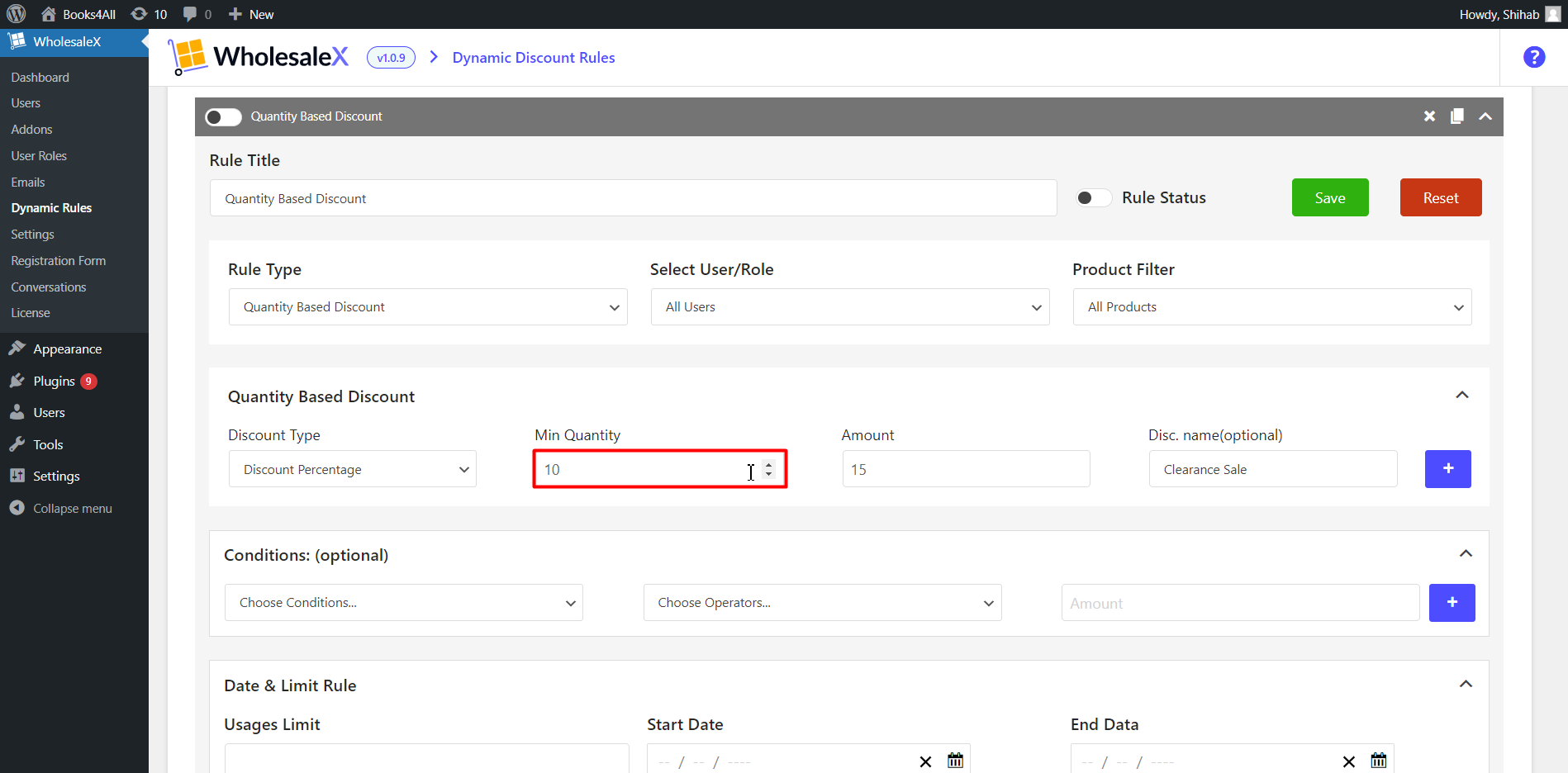Click the Rule Title input field
This screenshot has height=773, width=1568.
pos(633,198)
